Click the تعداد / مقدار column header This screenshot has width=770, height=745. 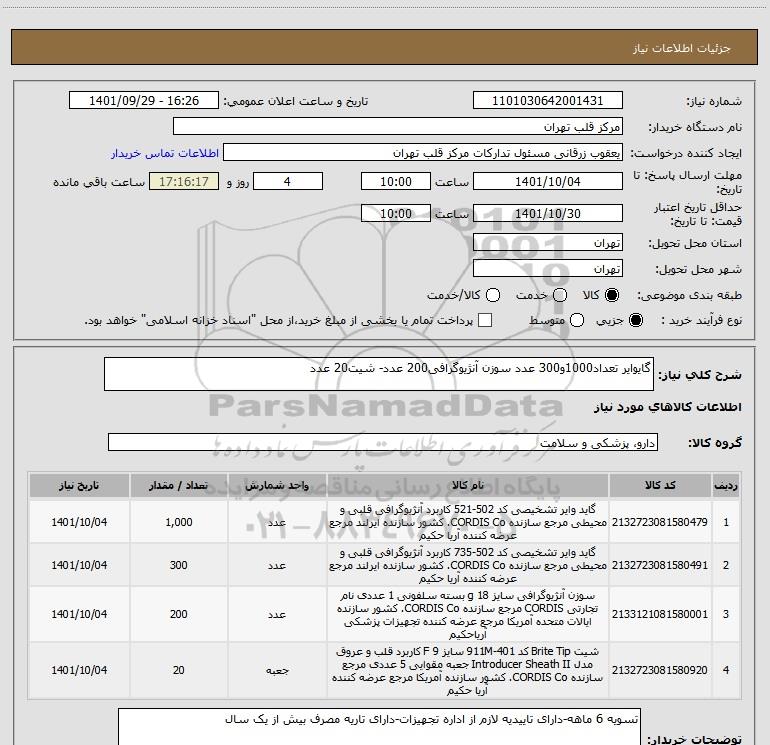pyautogui.click(x=178, y=486)
